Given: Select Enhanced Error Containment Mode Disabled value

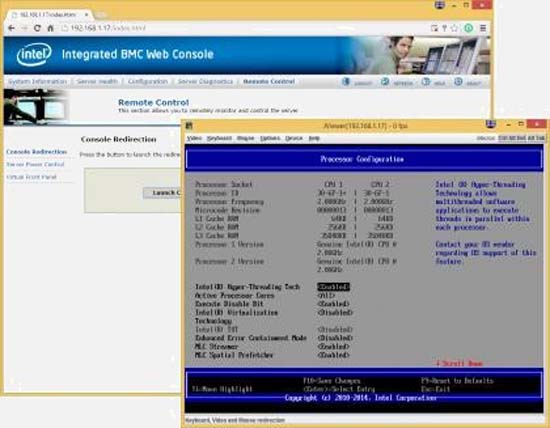Looking at the screenshot, I should click(335, 338).
